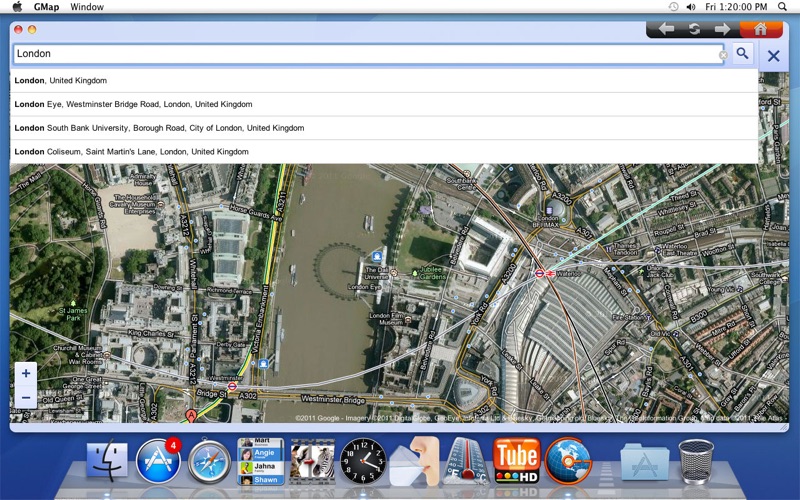Zoom in the map with the plus button

pos(26,373)
